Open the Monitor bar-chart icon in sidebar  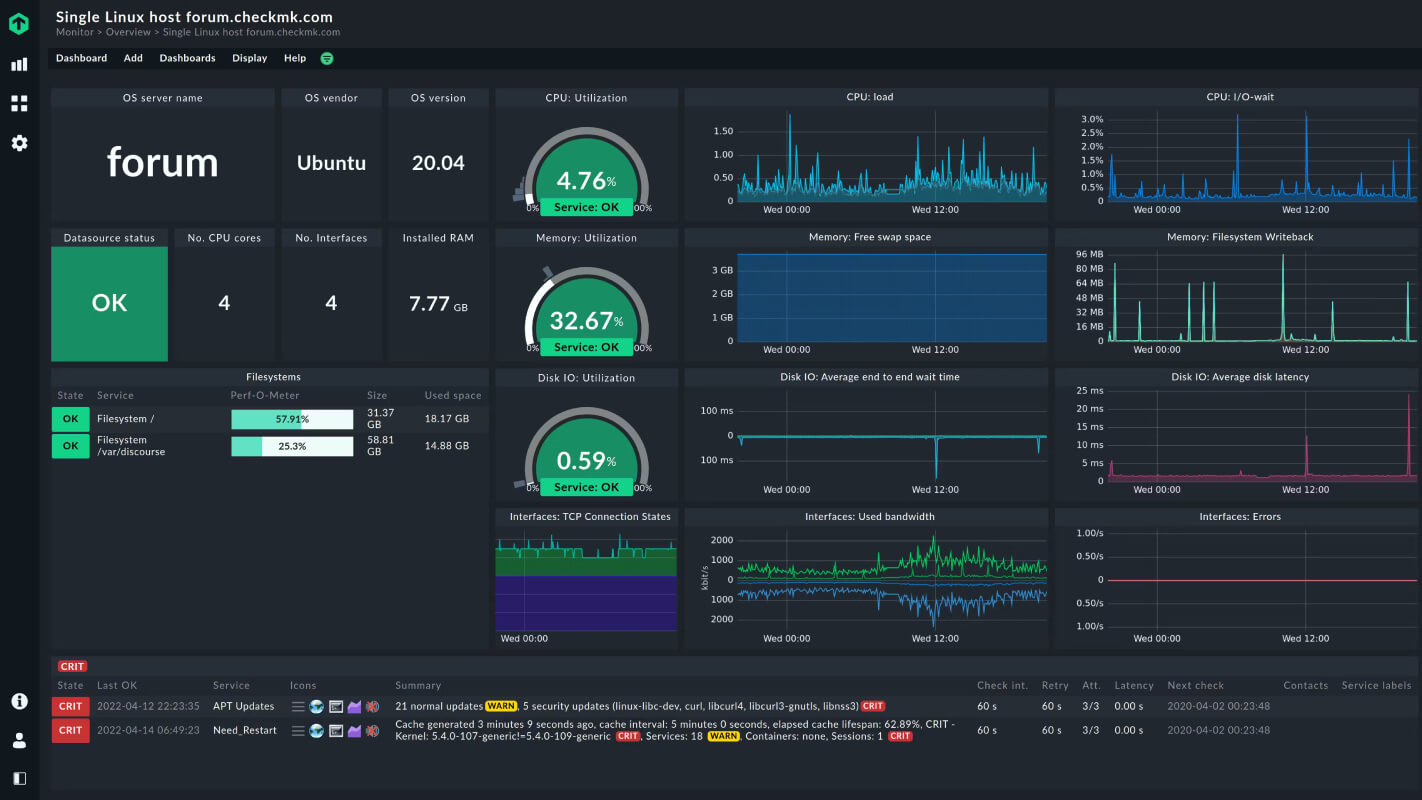tap(19, 65)
